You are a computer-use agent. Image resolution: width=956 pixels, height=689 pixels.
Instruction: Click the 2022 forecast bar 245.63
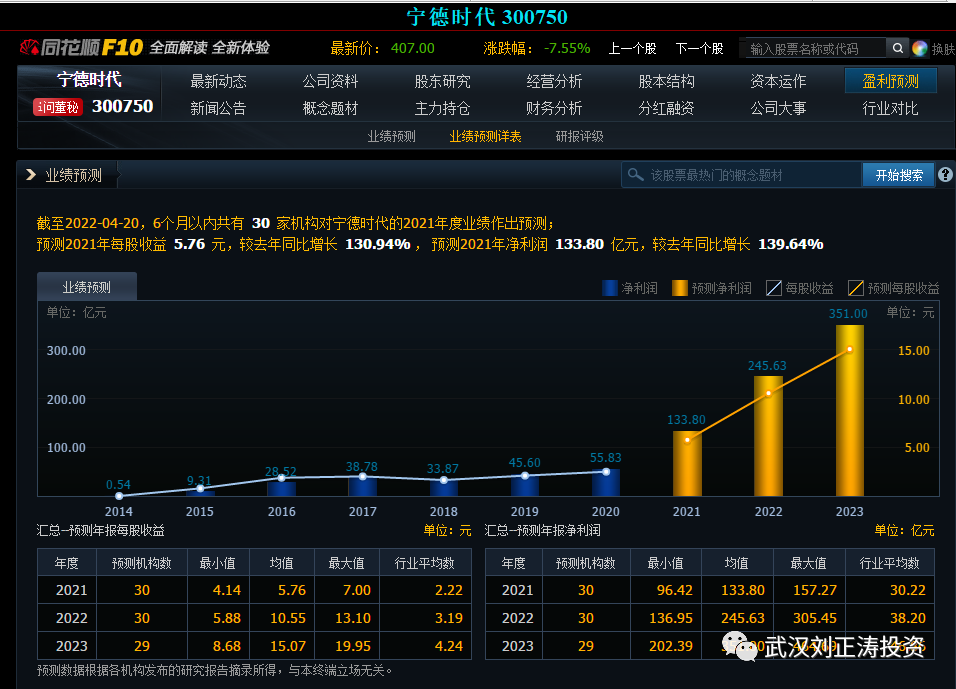tap(768, 436)
